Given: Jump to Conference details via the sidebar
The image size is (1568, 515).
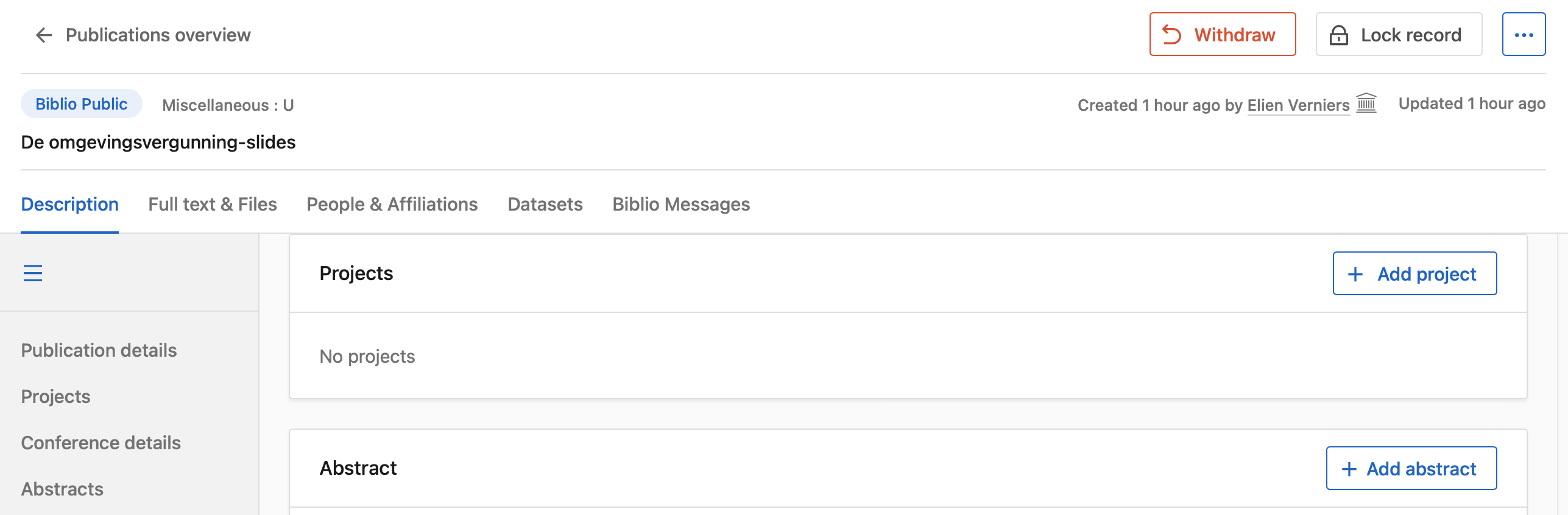Looking at the screenshot, I should [x=101, y=443].
